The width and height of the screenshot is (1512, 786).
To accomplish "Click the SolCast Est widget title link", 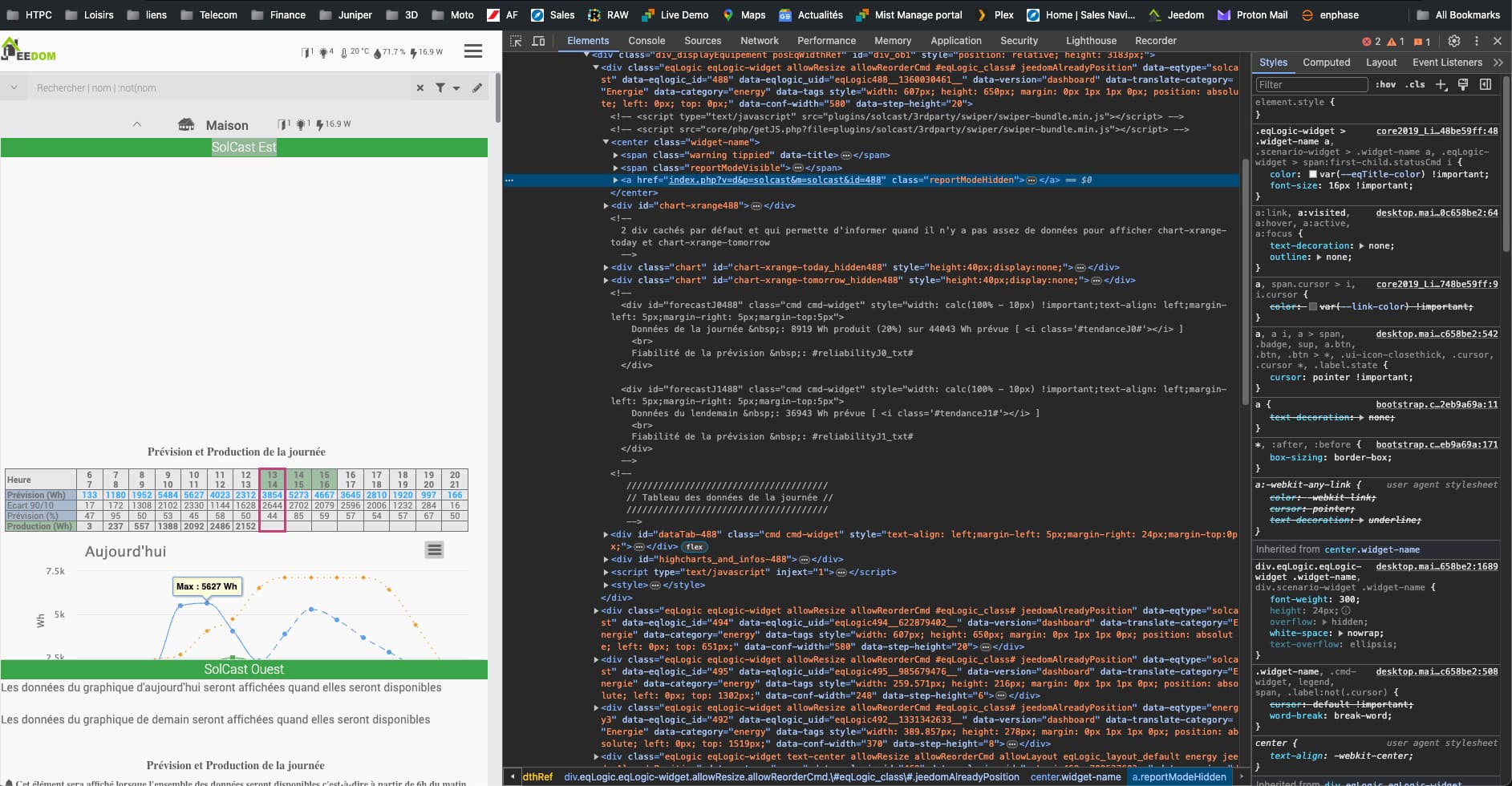I will coord(244,148).
